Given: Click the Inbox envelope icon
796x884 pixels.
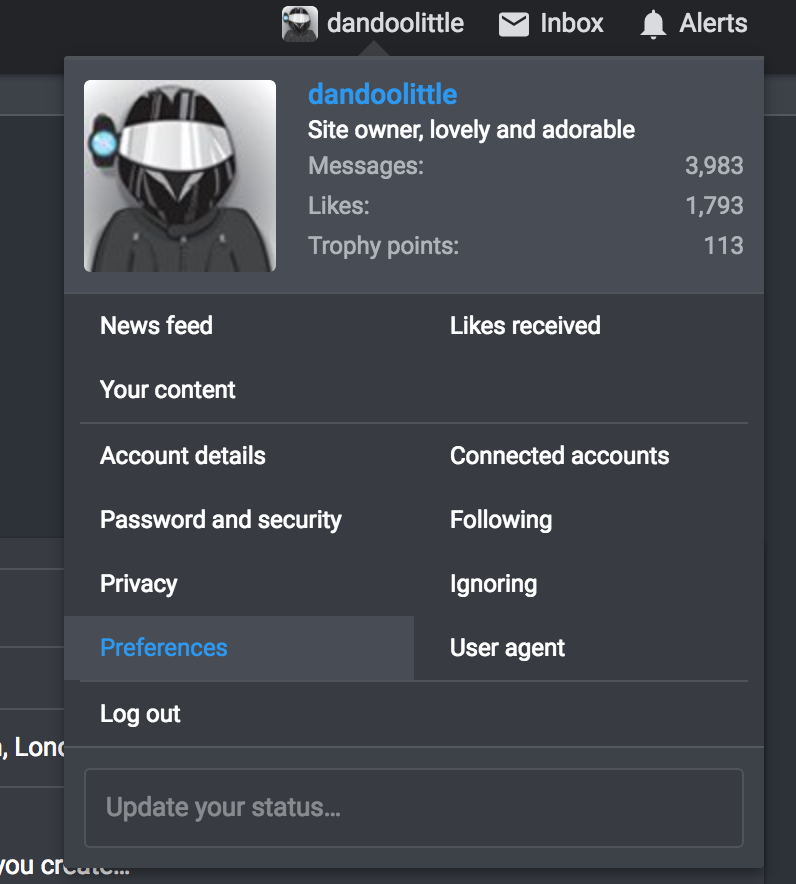Looking at the screenshot, I should pos(514,24).
